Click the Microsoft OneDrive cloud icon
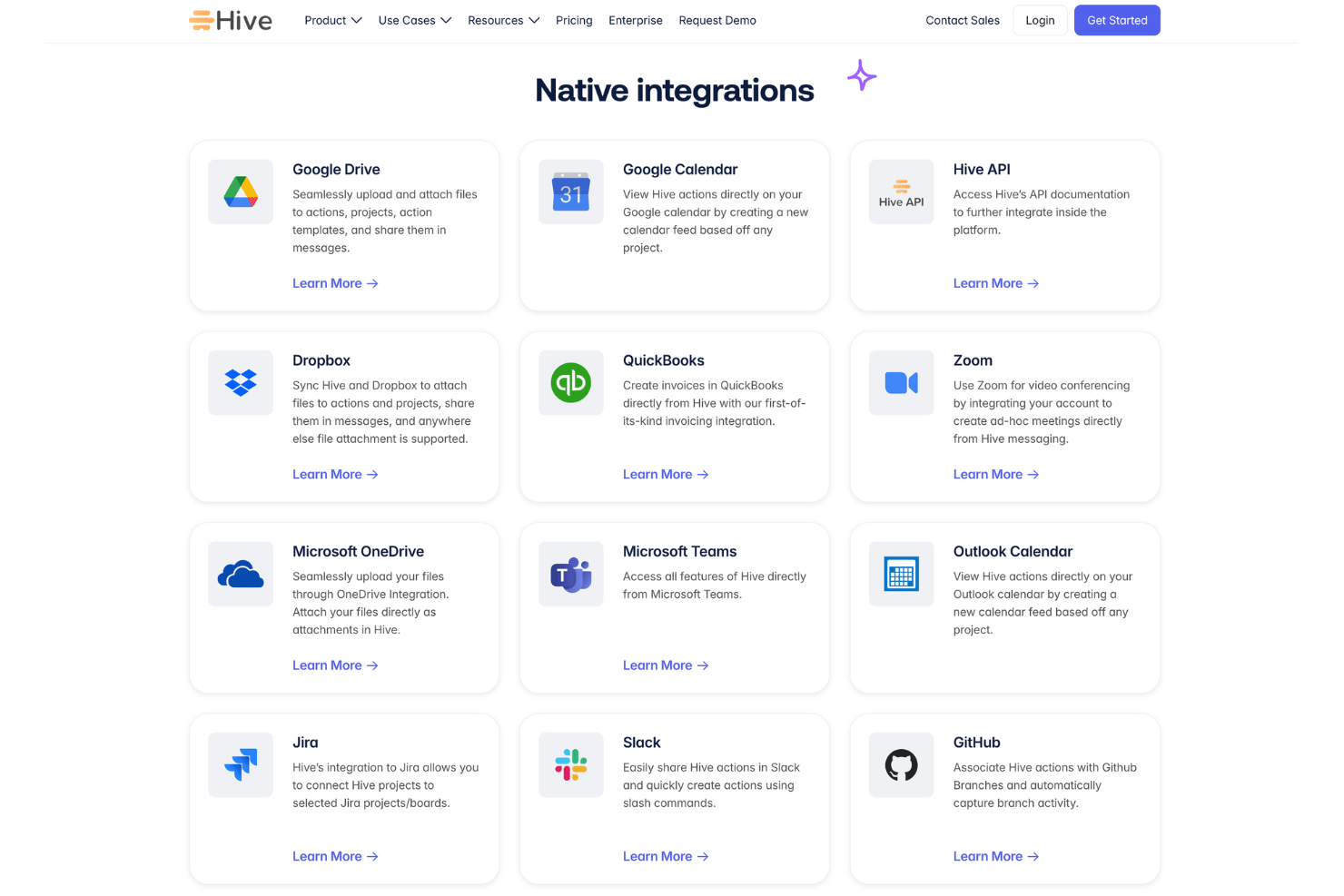Screen dimensions: 1344x896 click(241, 574)
